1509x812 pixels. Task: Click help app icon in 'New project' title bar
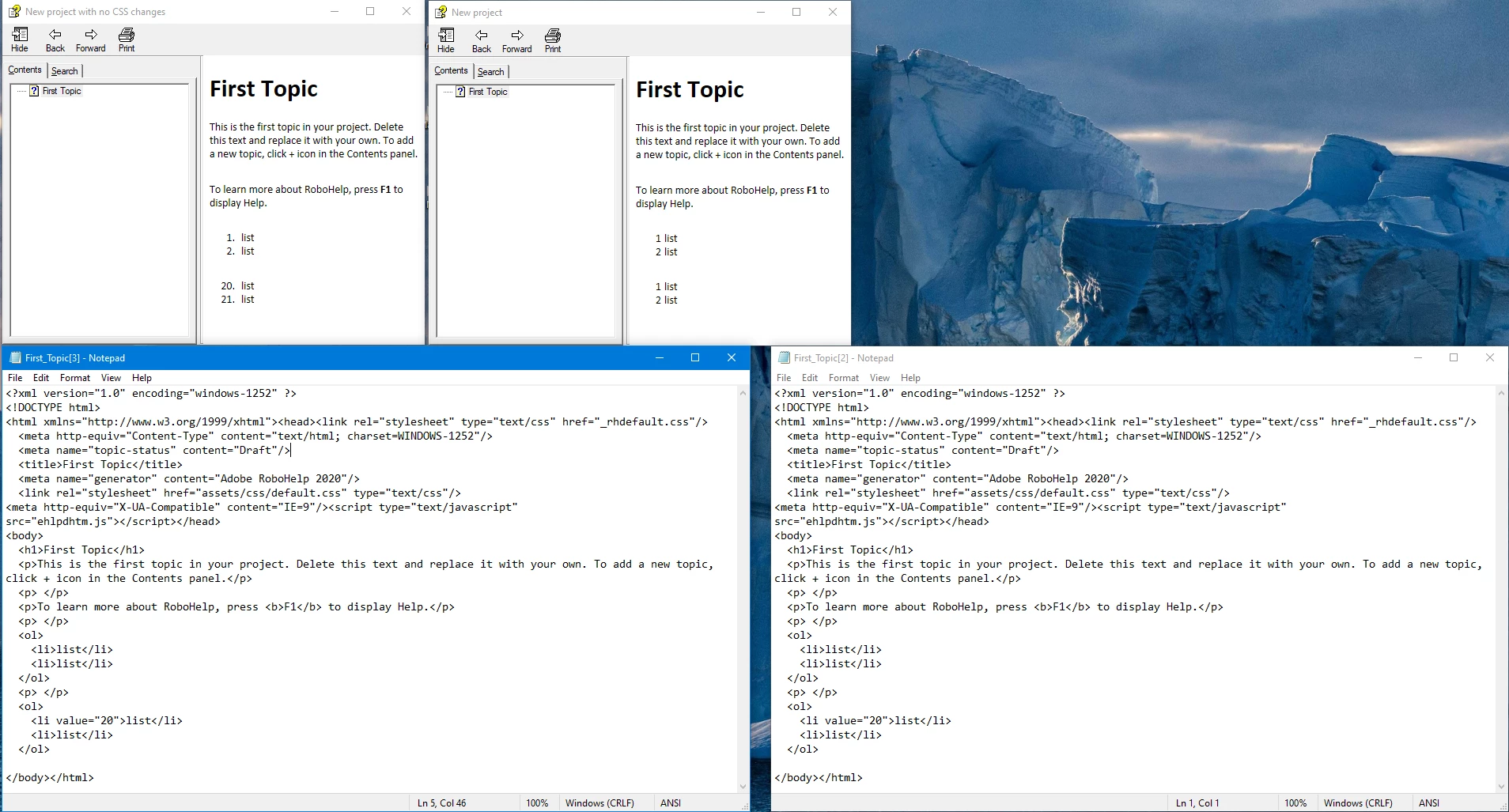[x=441, y=12]
